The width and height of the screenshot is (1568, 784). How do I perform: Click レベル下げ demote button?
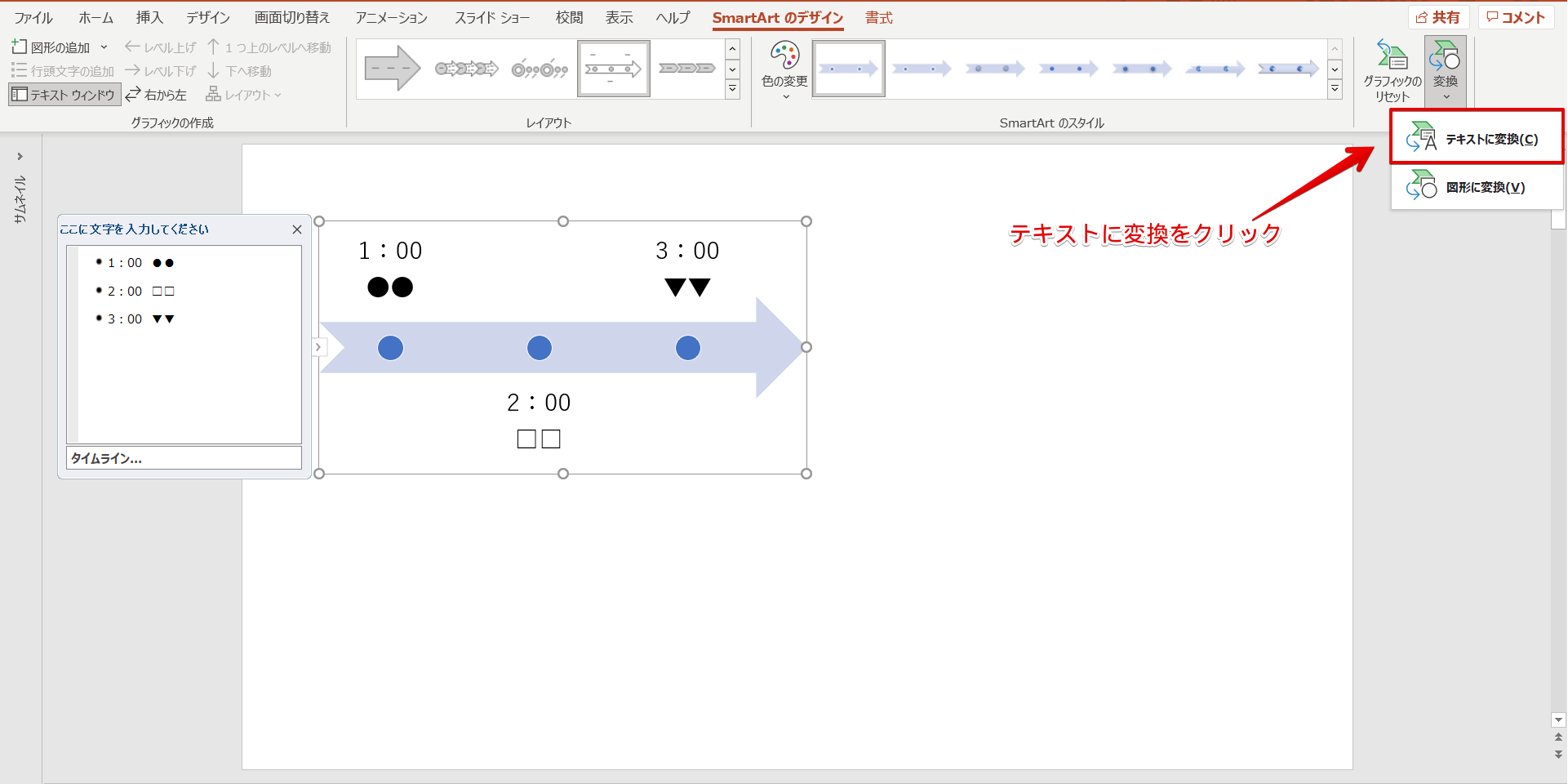point(161,71)
